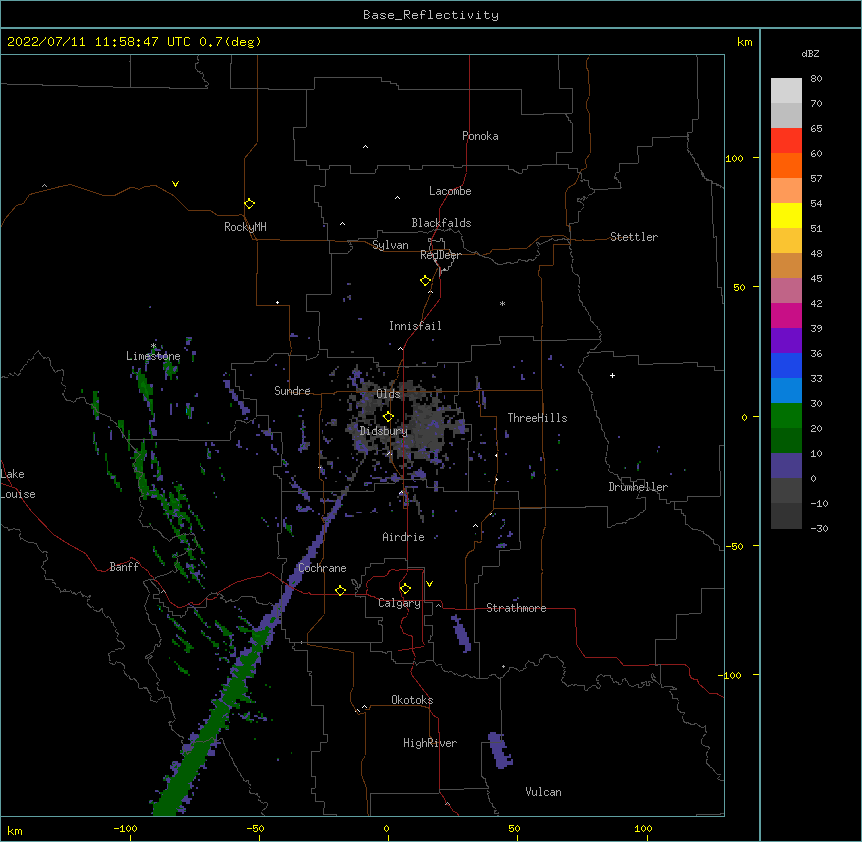862x842 pixels.
Task: Click the ThreeHills label
Action: (x=537, y=418)
